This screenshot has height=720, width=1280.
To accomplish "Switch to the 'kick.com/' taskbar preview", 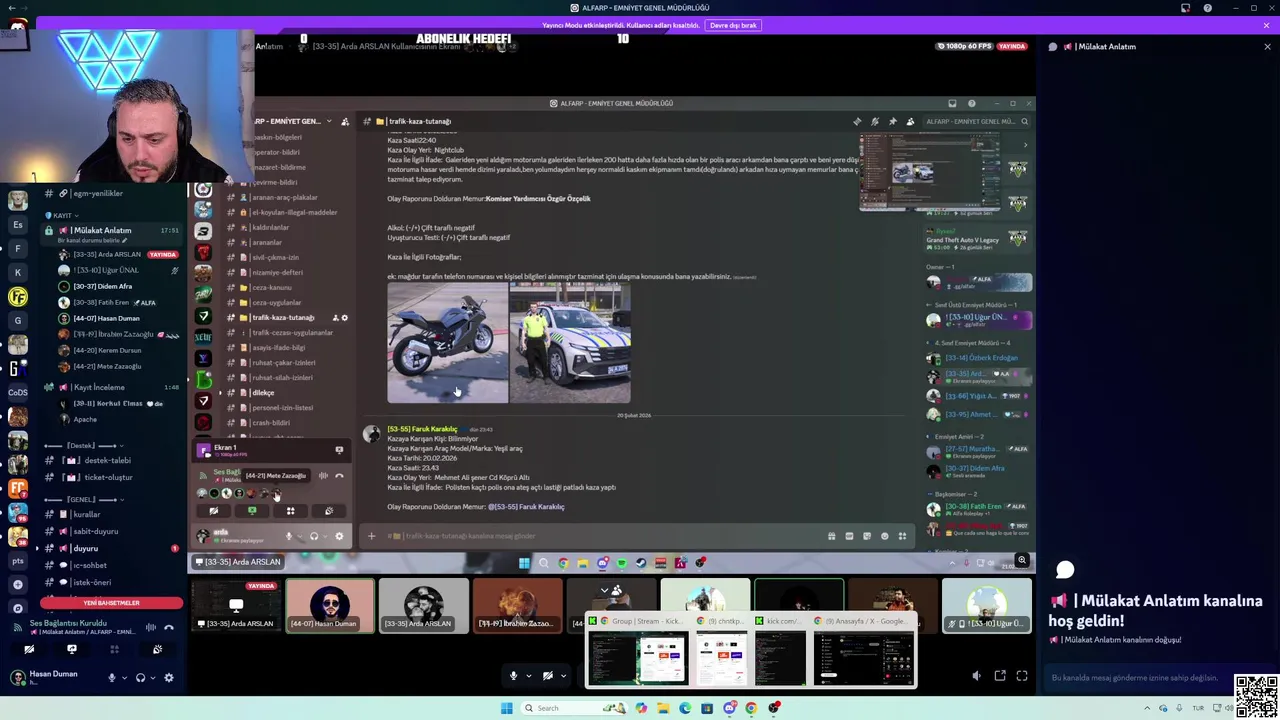I will pos(781,651).
